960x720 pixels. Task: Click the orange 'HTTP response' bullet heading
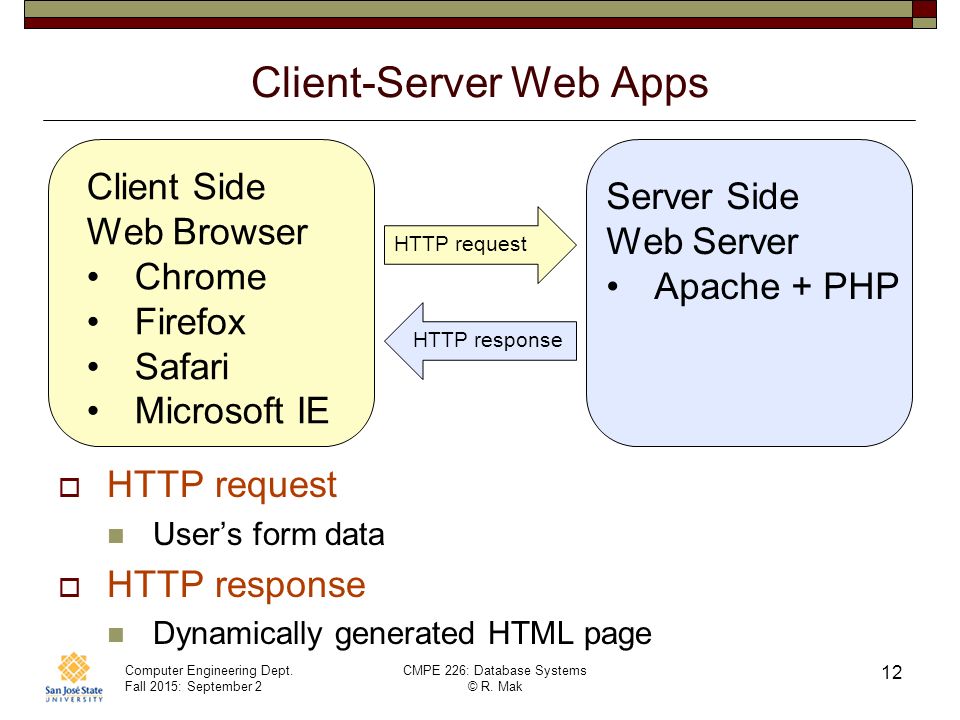[236, 585]
